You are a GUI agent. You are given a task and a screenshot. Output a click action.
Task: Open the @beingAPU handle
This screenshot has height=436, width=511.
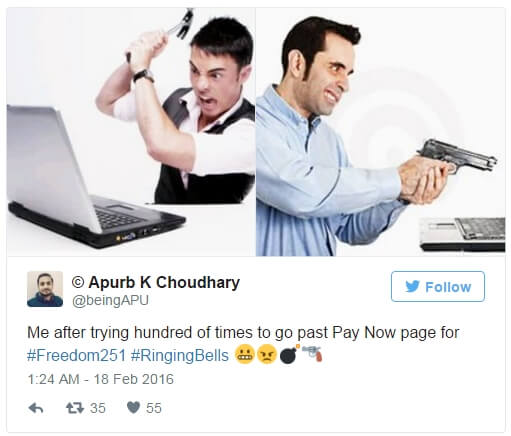coord(110,300)
